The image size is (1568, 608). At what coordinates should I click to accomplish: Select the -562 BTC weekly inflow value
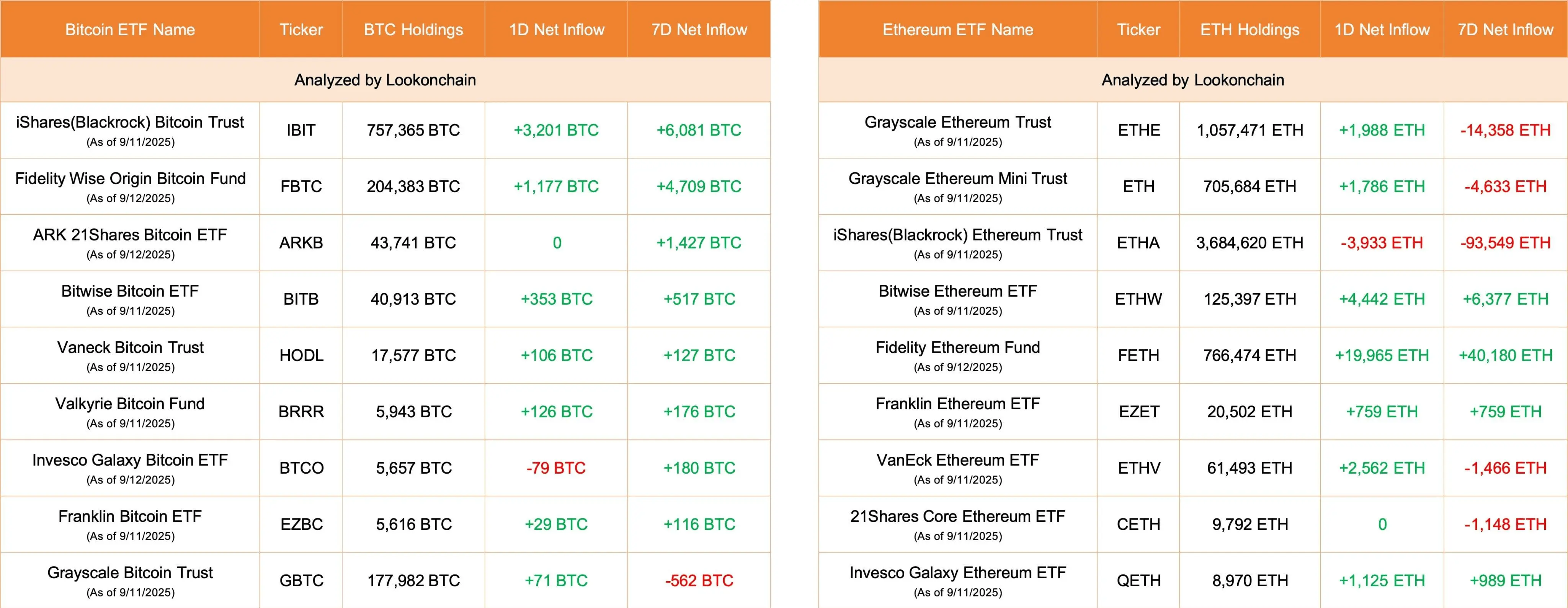pos(699,580)
